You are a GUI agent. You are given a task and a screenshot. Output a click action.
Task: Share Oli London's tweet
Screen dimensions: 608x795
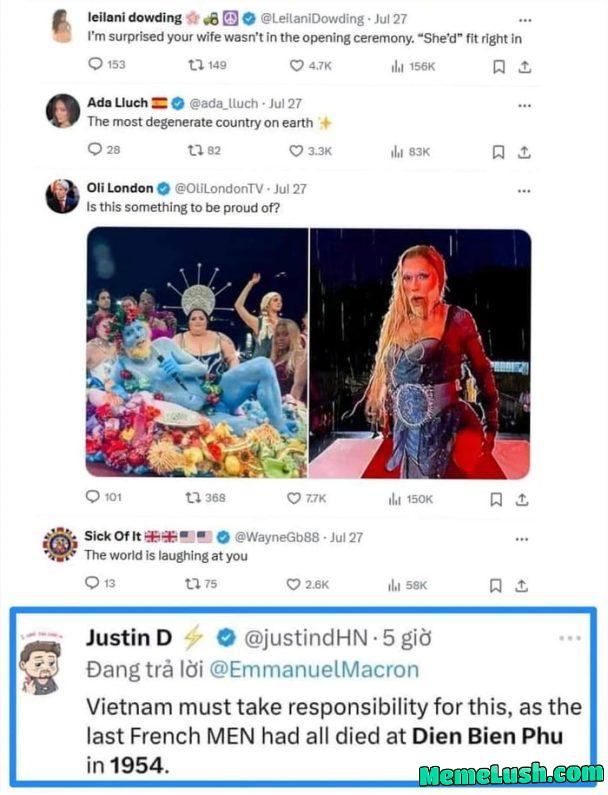point(524,498)
